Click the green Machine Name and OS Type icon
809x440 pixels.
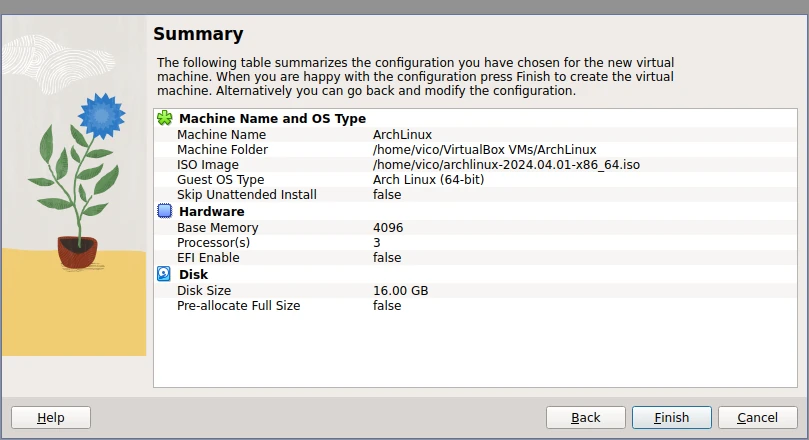point(165,119)
